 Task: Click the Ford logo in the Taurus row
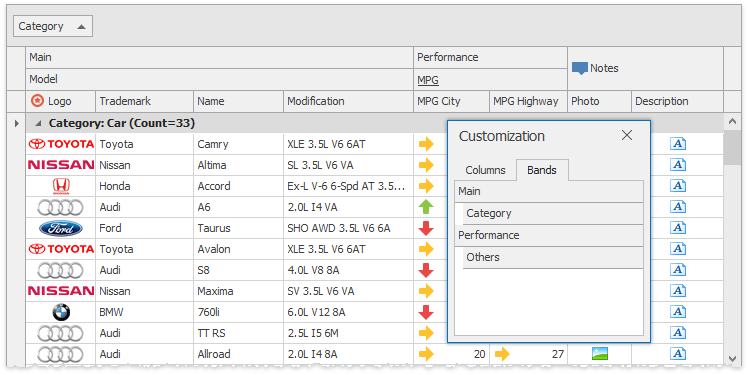click(61, 229)
